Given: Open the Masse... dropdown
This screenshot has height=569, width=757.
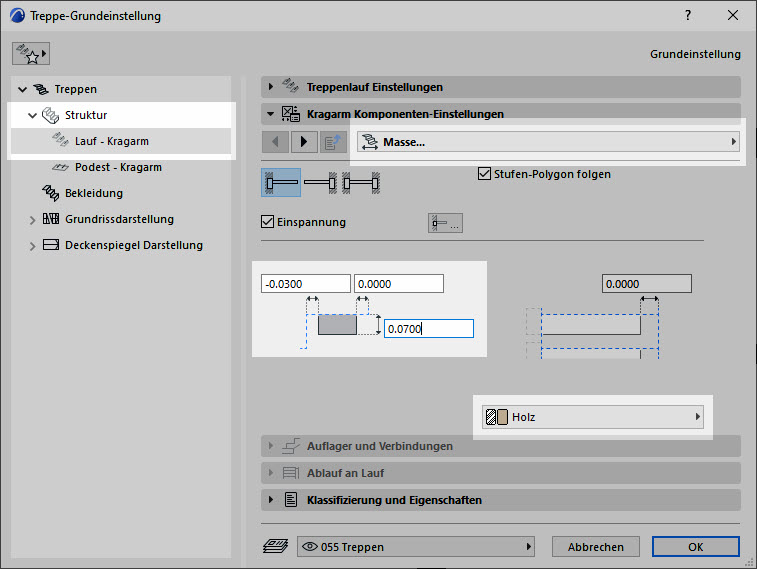Looking at the screenshot, I should click(x=548, y=142).
